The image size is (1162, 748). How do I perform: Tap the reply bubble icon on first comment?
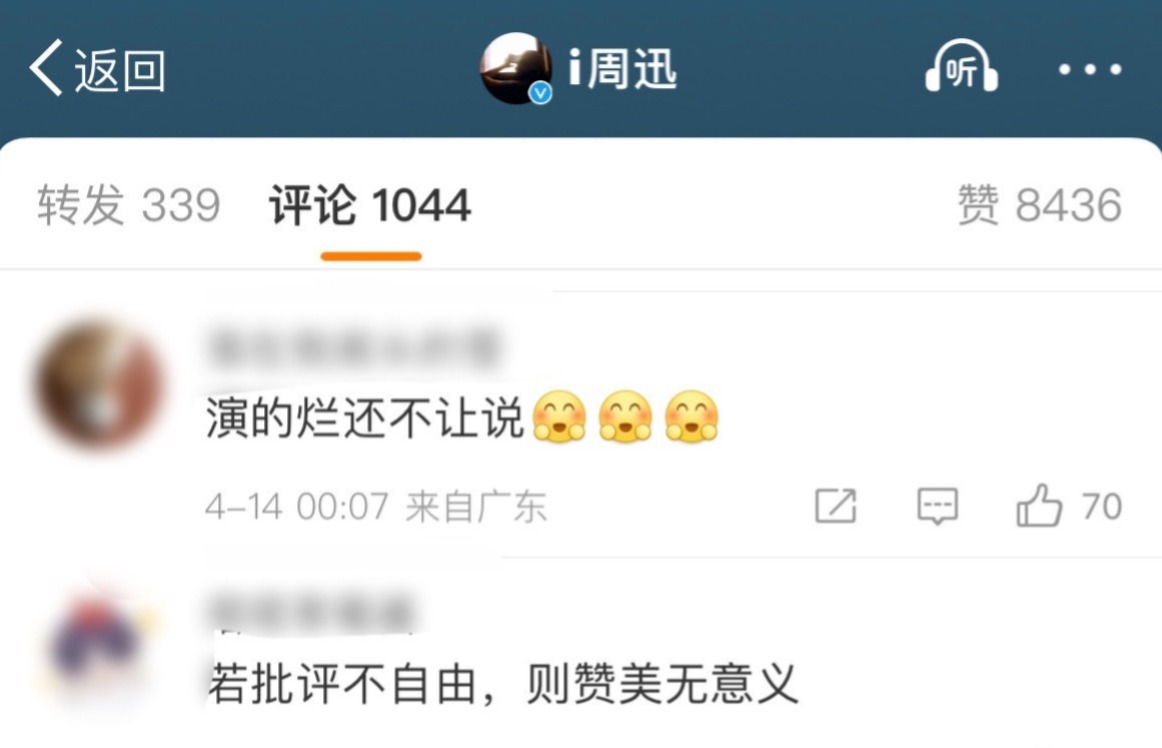pos(937,507)
